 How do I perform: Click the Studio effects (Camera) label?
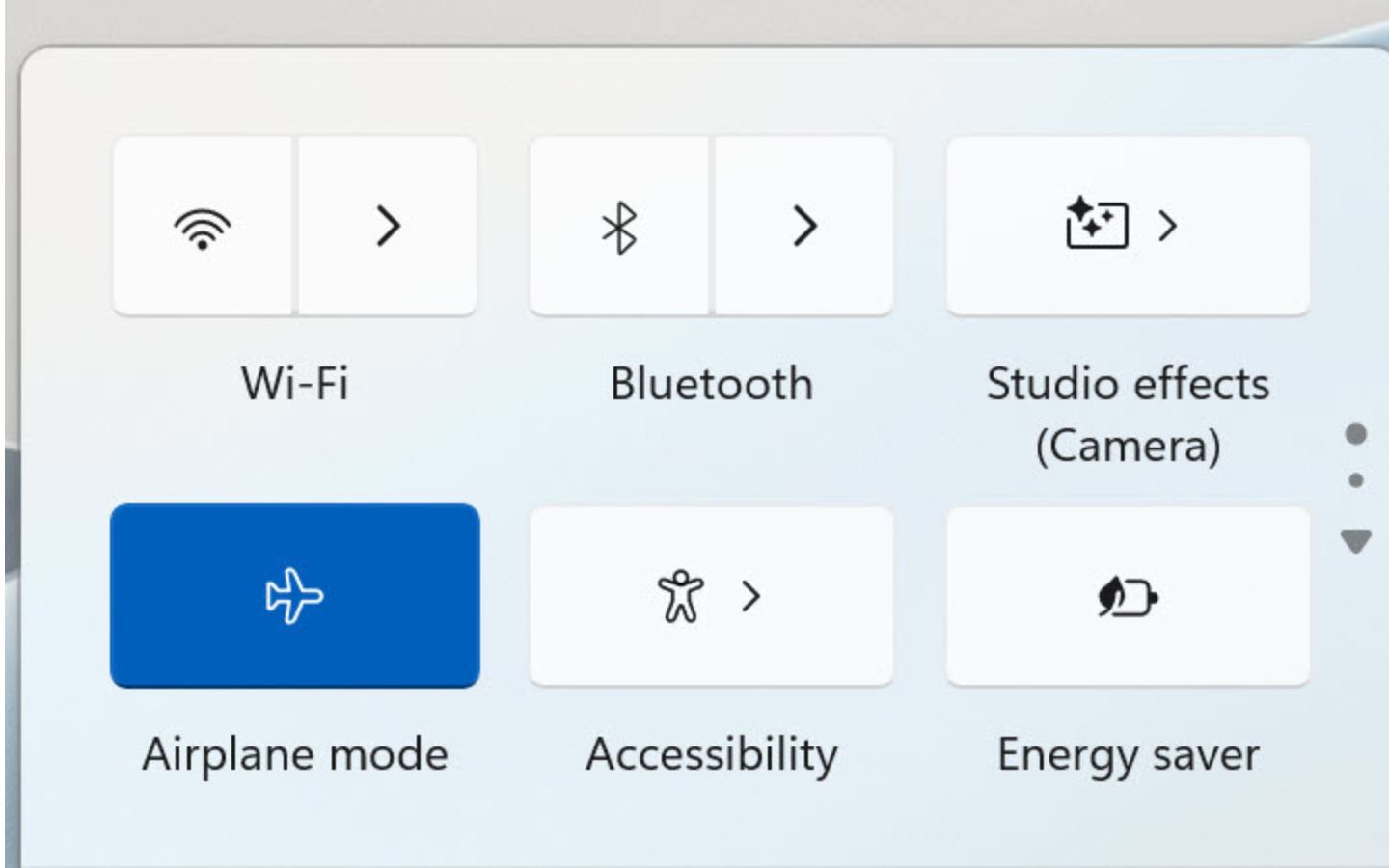pos(1128,415)
